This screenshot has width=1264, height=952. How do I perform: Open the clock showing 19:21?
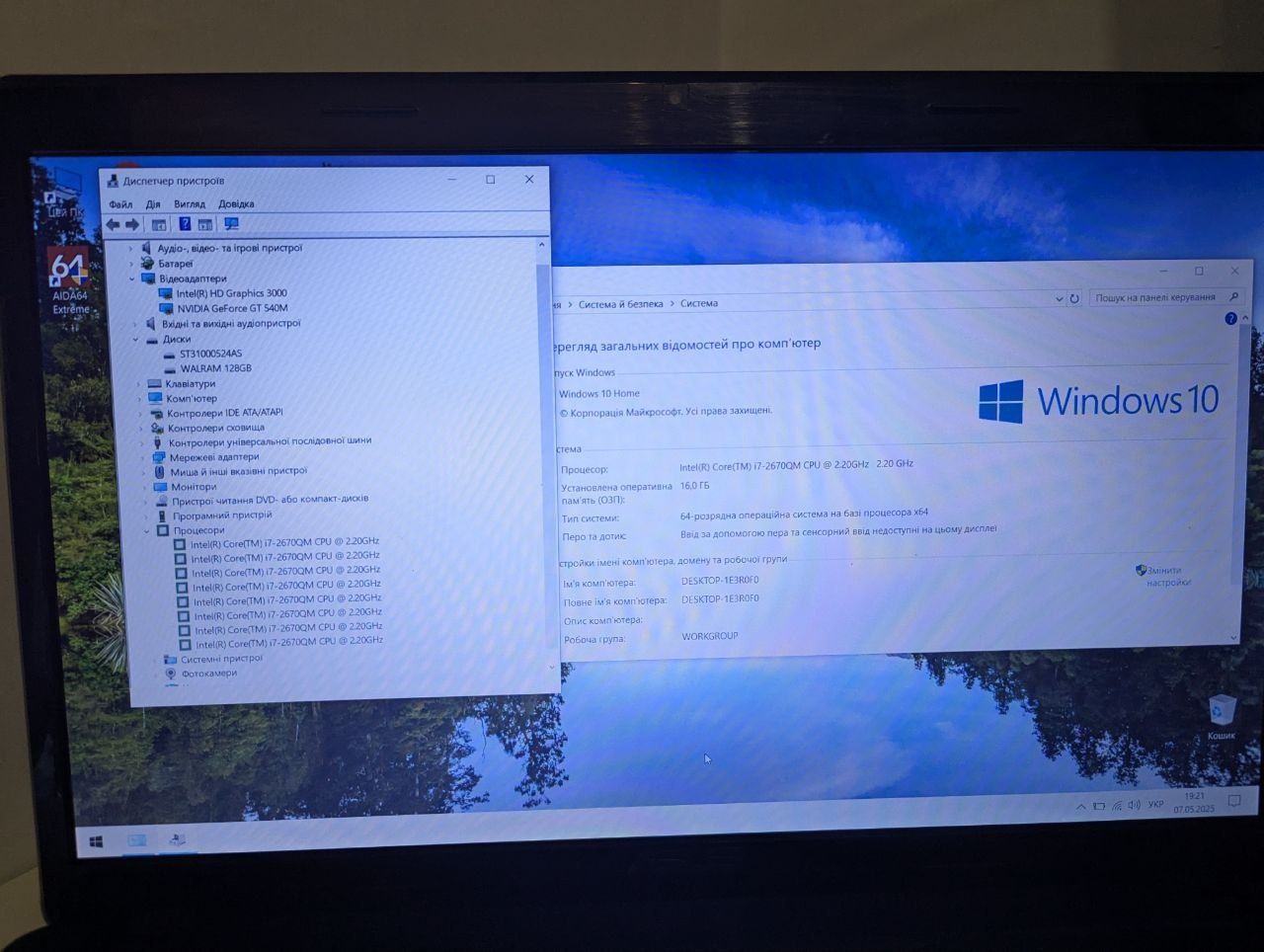click(1194, 802)
